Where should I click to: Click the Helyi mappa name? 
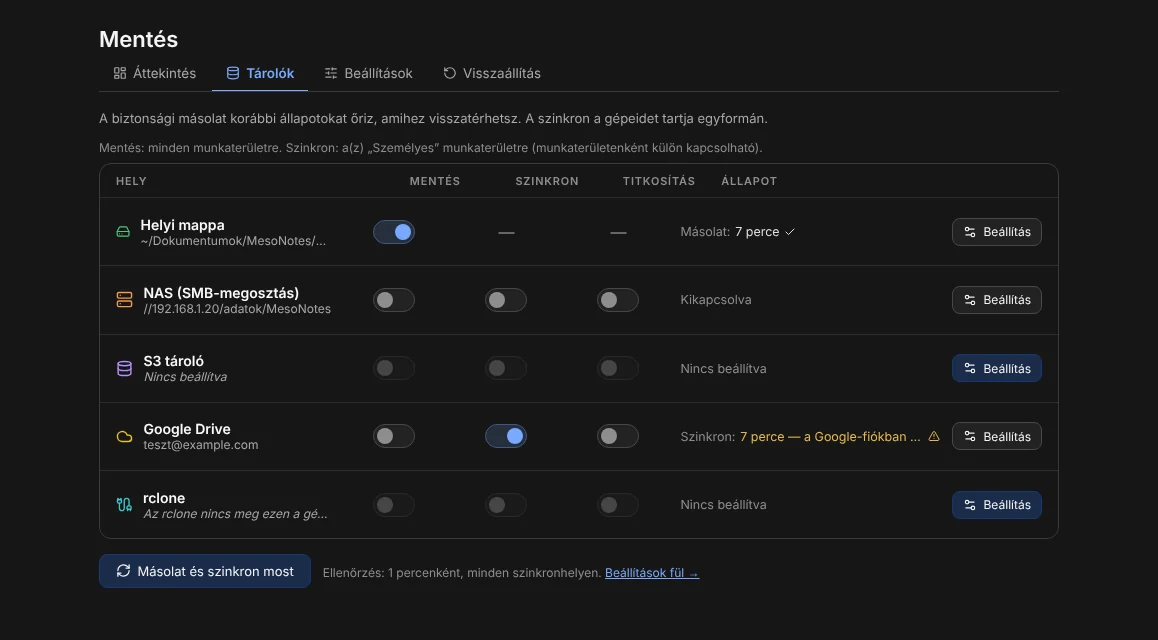[182, 225]
